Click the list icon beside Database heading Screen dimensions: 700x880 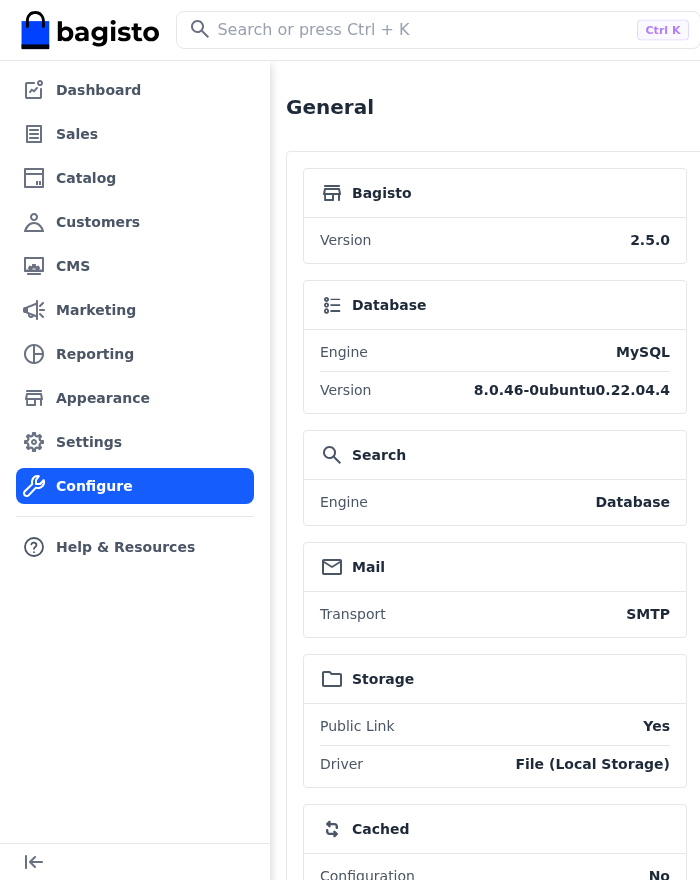[332, 305]
